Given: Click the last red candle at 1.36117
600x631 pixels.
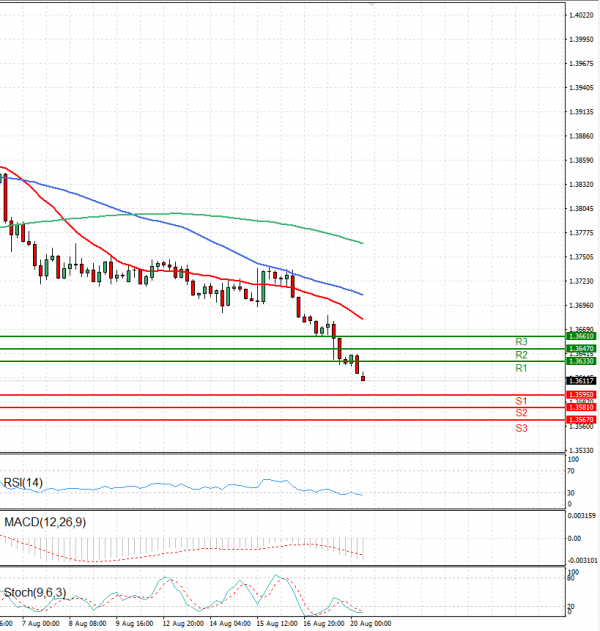Looking at the screenshot, I should click(363, 378).
